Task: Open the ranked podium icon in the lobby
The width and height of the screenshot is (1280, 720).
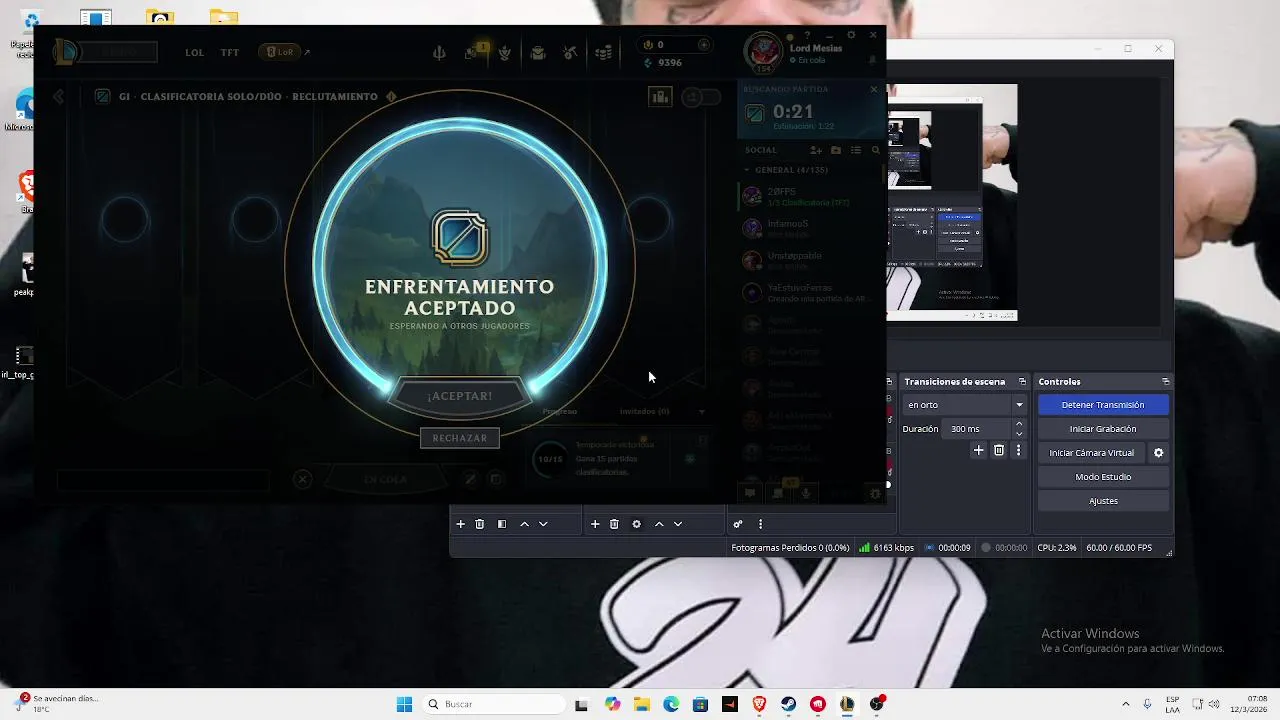Action: click(660, 97)
